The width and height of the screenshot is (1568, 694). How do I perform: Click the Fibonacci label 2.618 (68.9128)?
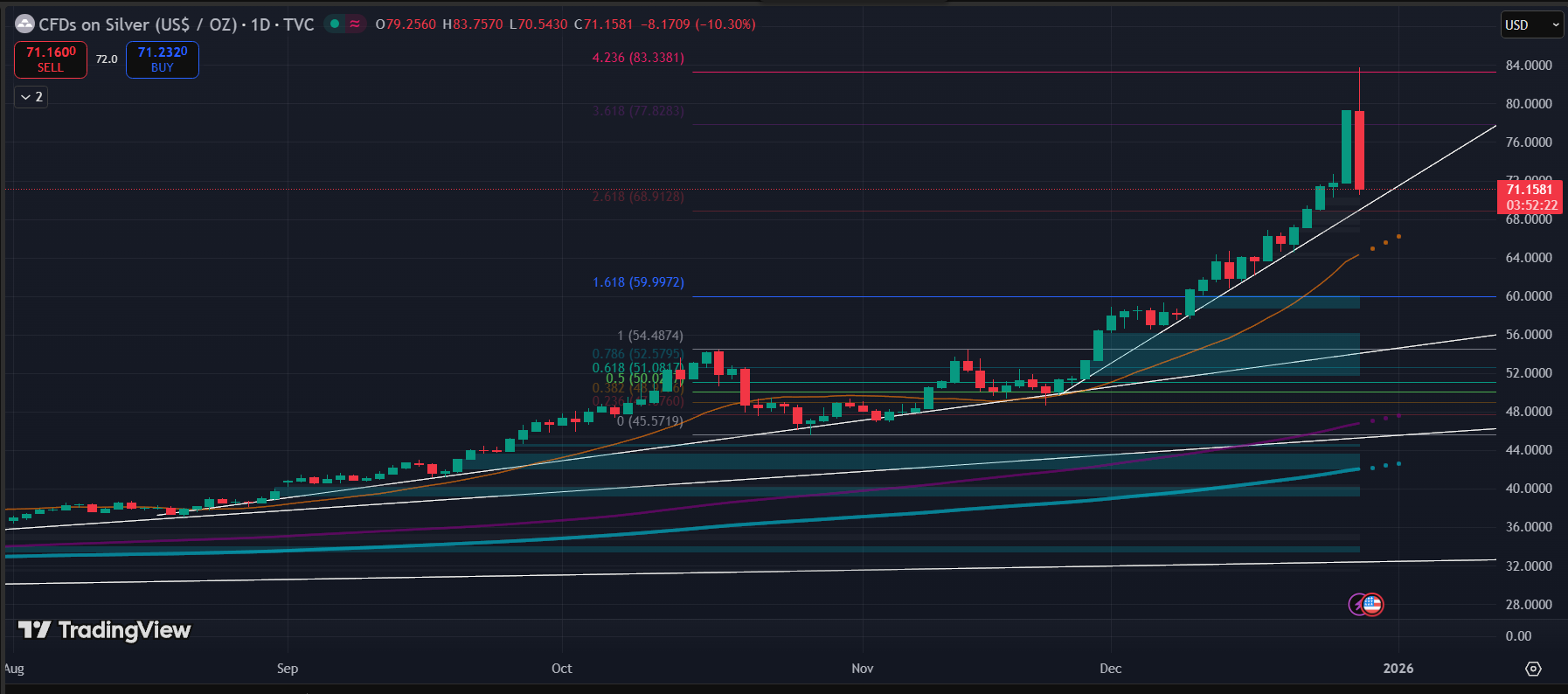pyautogui.click(x=638, y=197)
